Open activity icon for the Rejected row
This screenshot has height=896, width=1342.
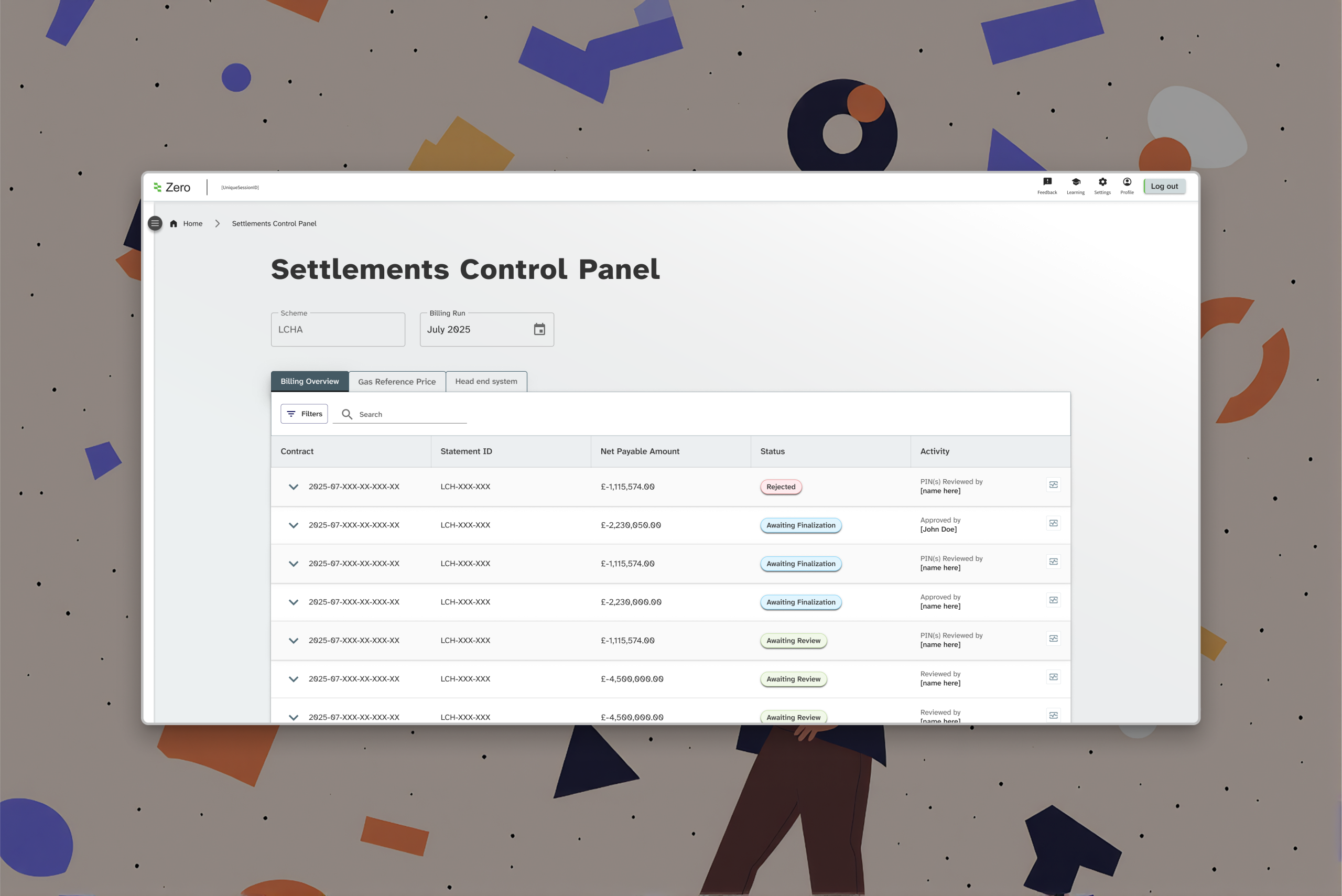1053,485
